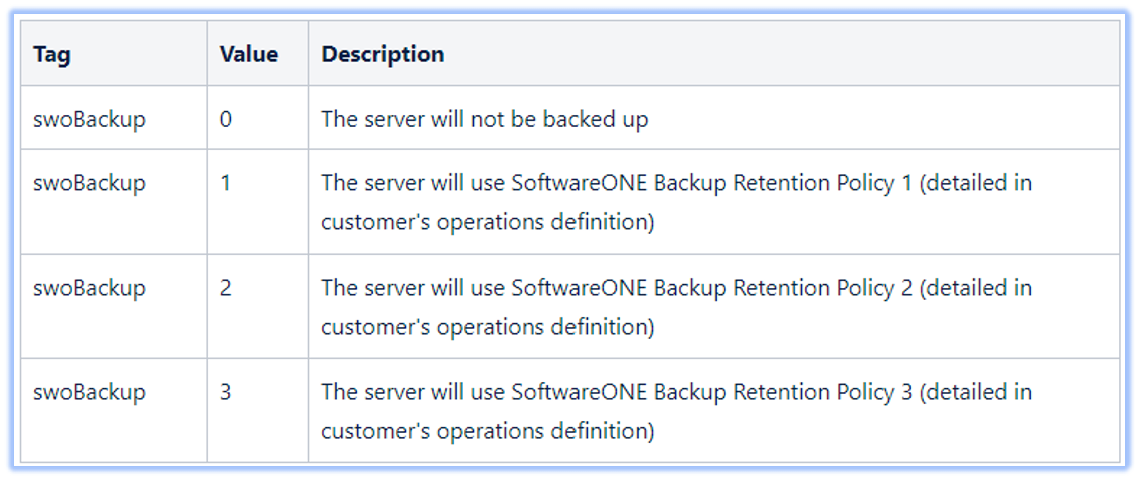Click "customer's operations definition)" under Policy 2
1144x480 pixels.
click(x=487, y=327)
